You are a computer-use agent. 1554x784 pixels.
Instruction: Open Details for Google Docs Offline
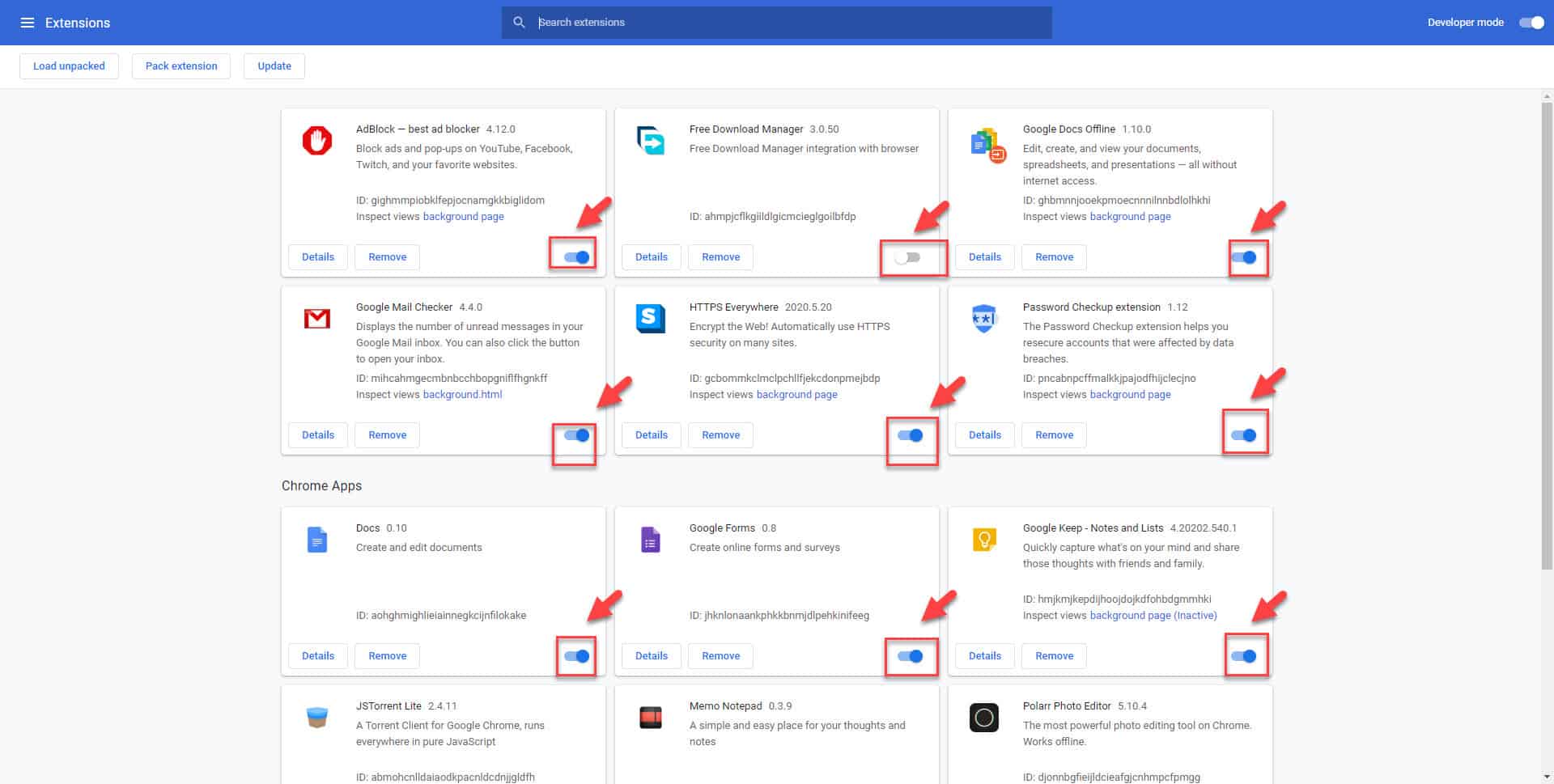[985, 257]
